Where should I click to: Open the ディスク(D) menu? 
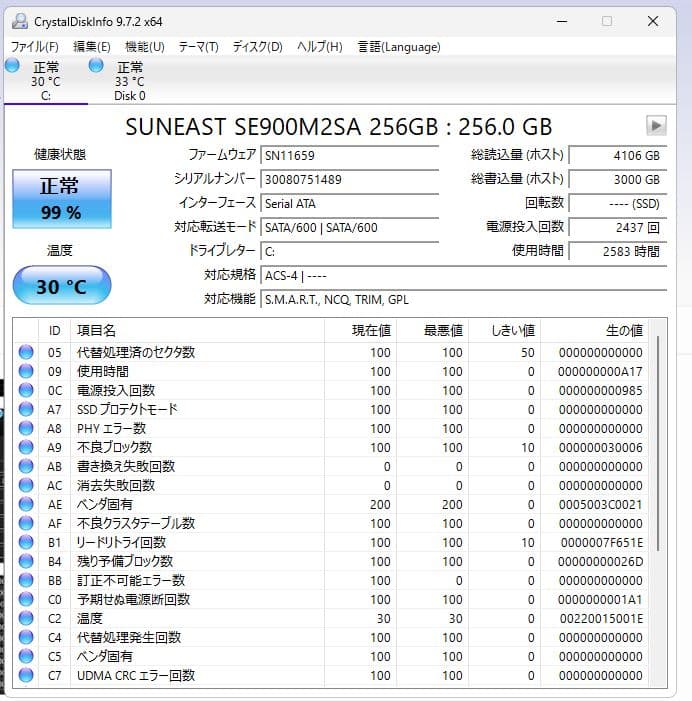click(257, 47)
